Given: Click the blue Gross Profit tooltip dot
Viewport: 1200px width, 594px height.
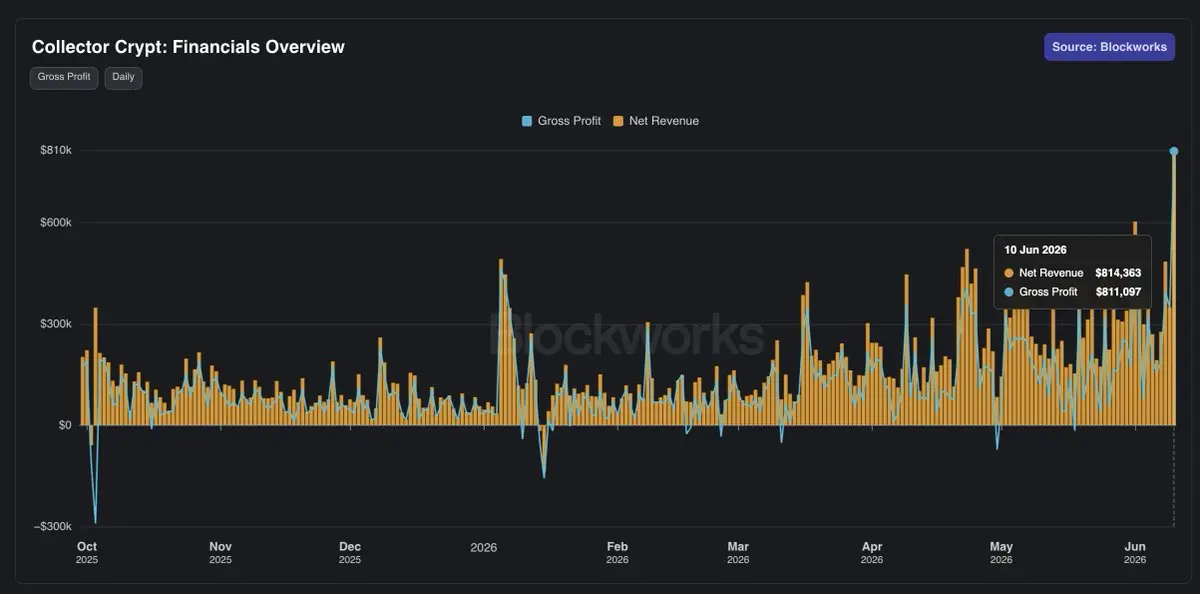Looking at the screenshot, I should pyautogui.click(x=1009, y=292).
